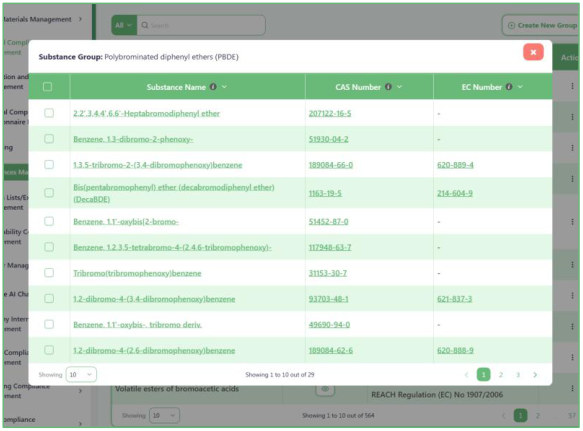The height and width of the screenshot is (431, 583).
Task: Click the search magnifier icon
Action: coord(145,25)
